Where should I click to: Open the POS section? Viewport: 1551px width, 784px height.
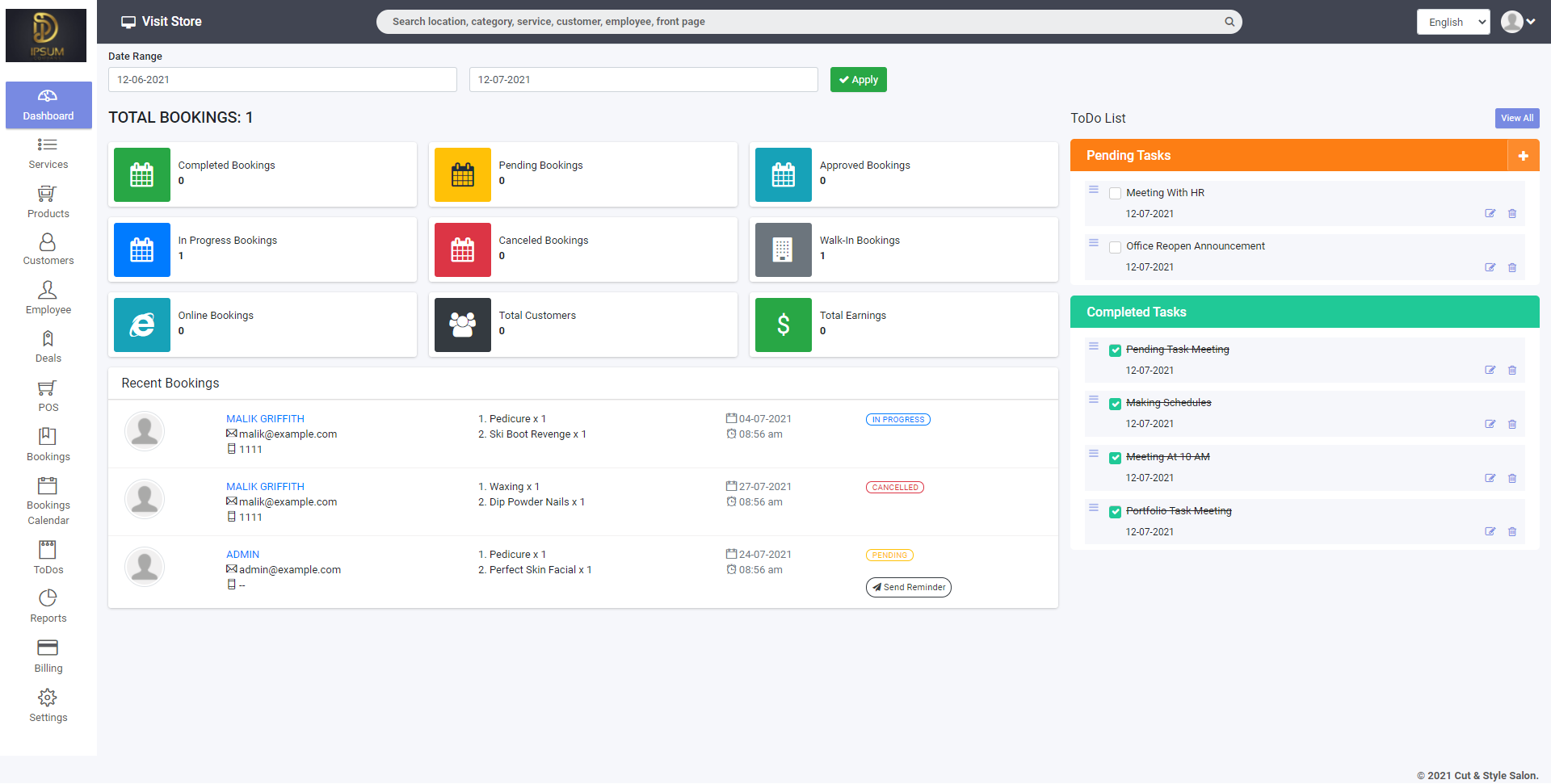pyautogui.click(x=48, y=396)
